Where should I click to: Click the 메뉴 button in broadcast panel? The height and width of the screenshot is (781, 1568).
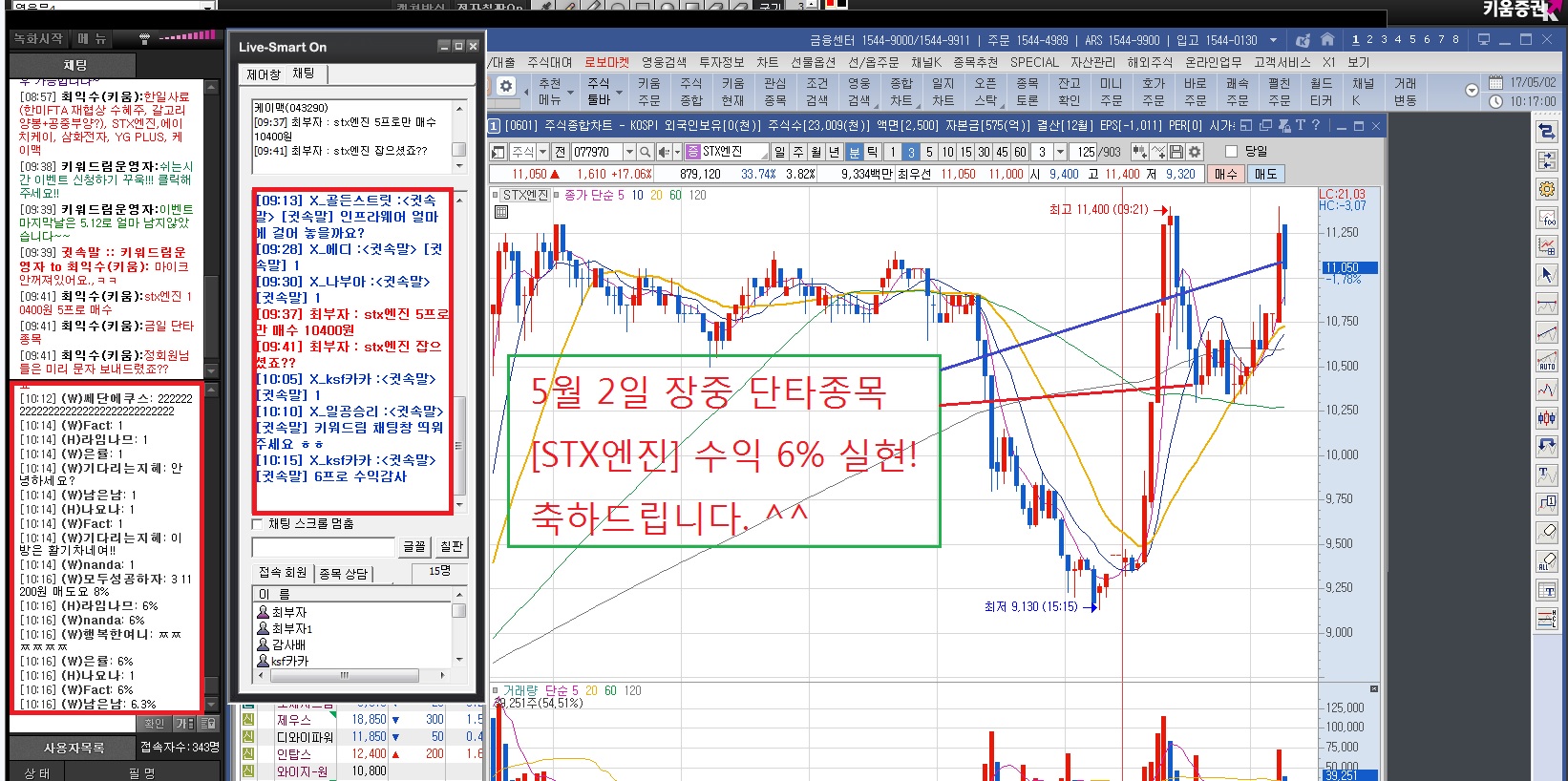[x=93, y=39]
